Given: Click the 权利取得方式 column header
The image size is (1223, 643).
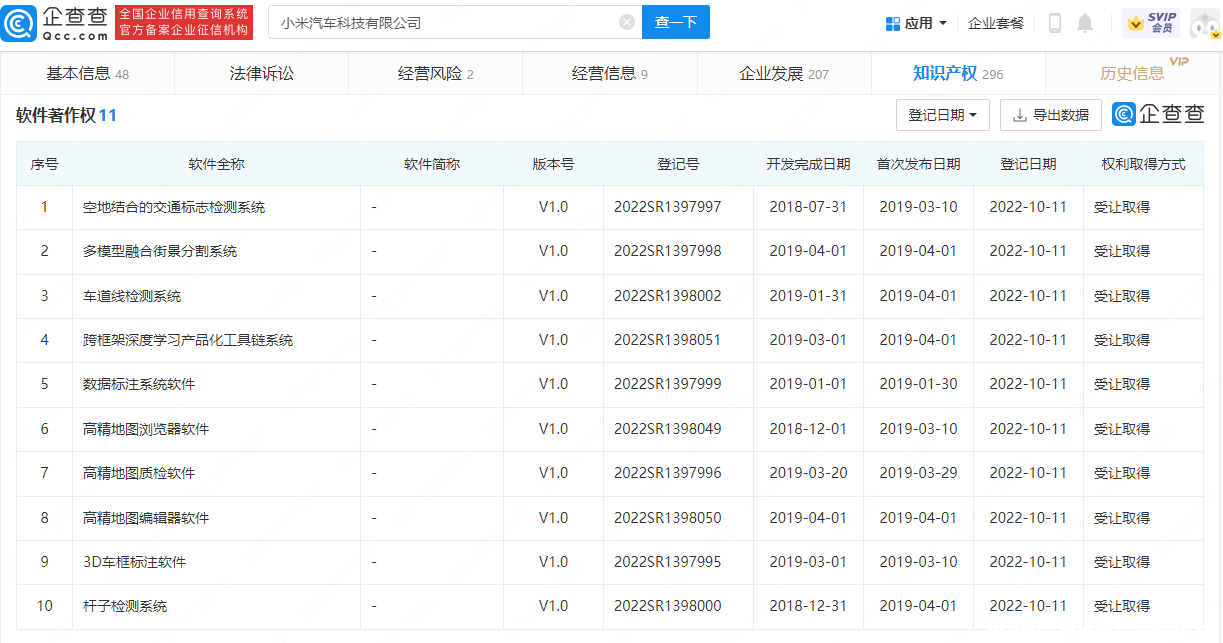Looking at the screenshot, I should [x=1144, y=164].
